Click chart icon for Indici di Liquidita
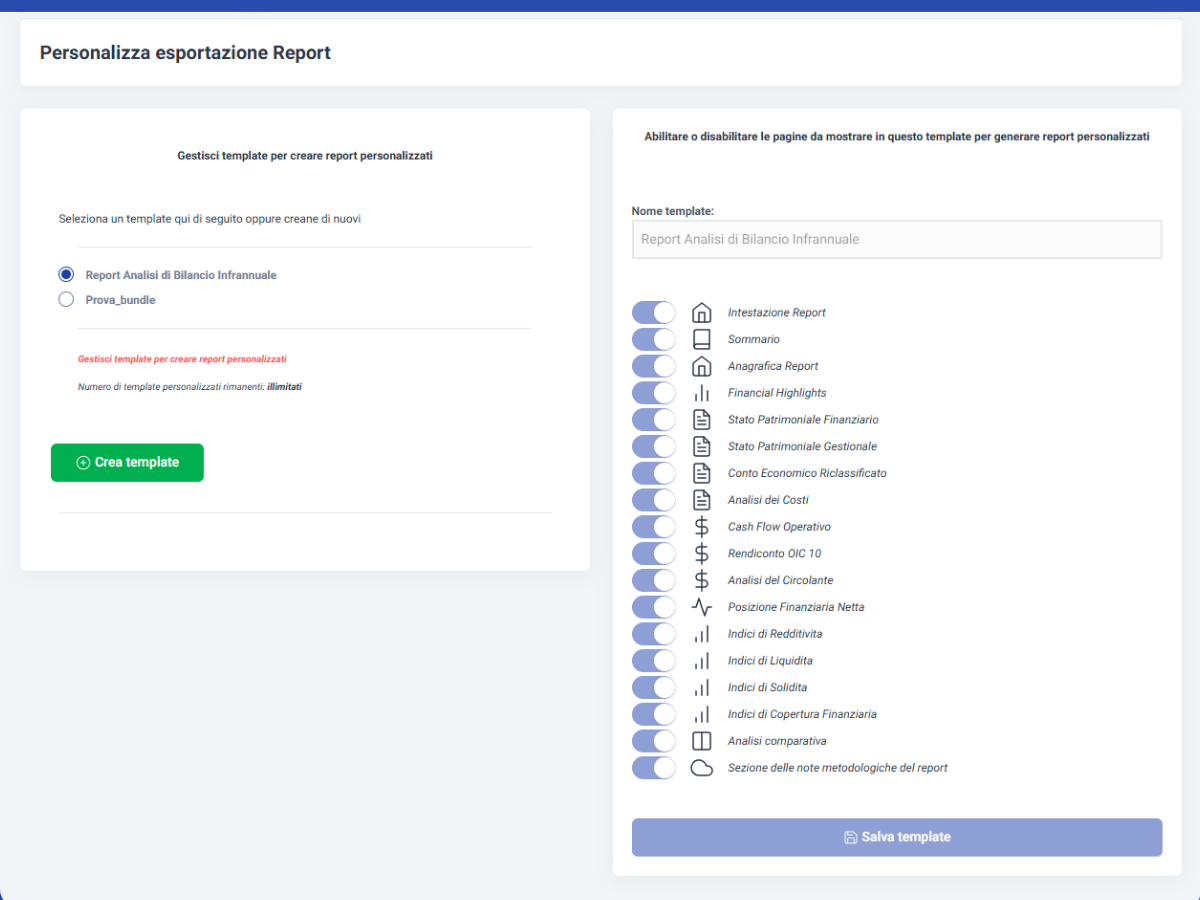The height and width of the screenshot is (900, 1200). coord(702,661)
